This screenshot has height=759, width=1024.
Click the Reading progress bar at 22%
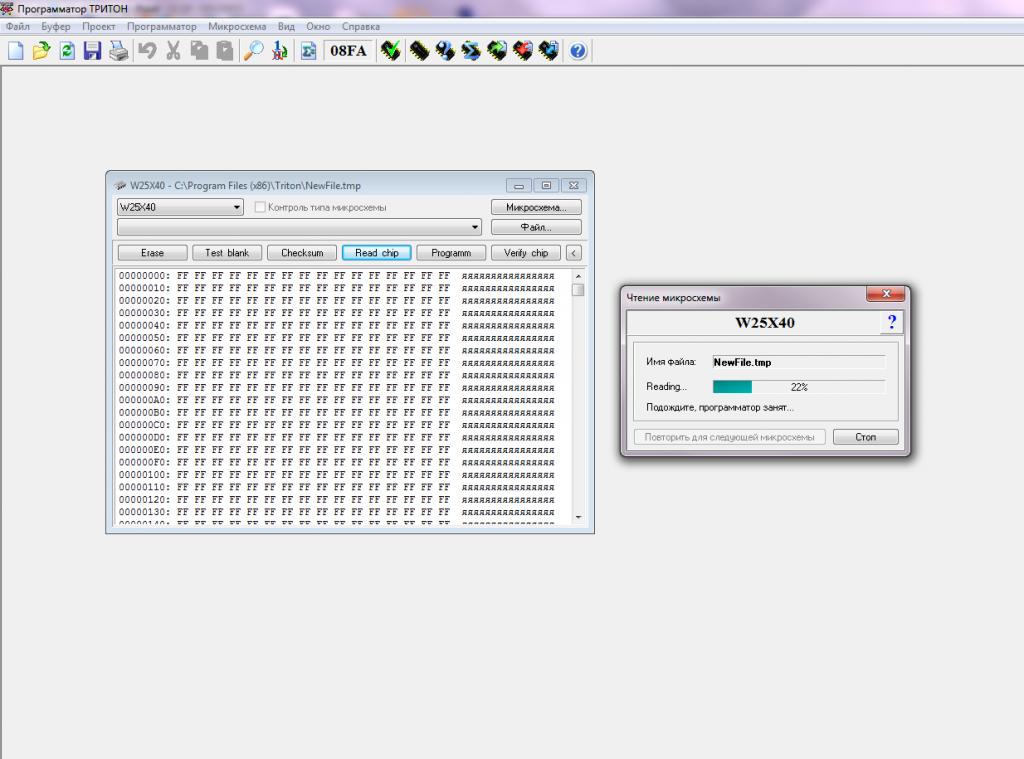pyautogui.click(x=798, y=387)
